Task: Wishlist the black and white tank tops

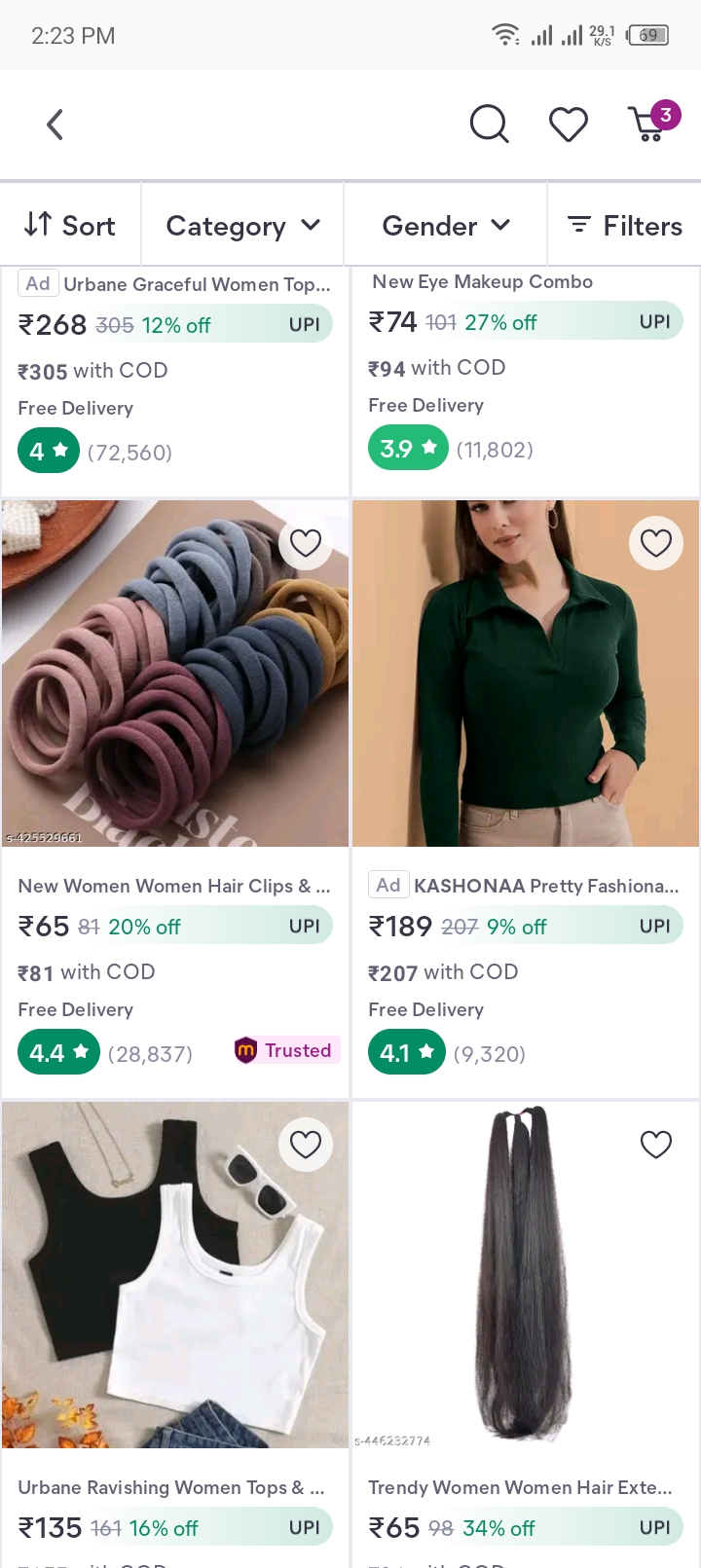Action: tap(306, 1145)
